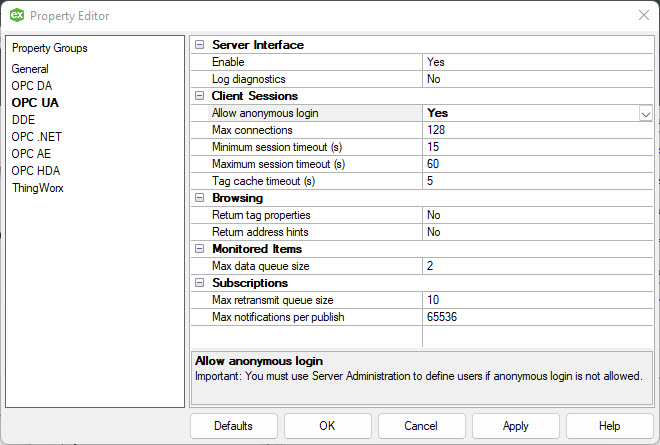Collapse the Monitored Items section
The image size is (660, 445).
pyautogui.click(x=200, y=249)
